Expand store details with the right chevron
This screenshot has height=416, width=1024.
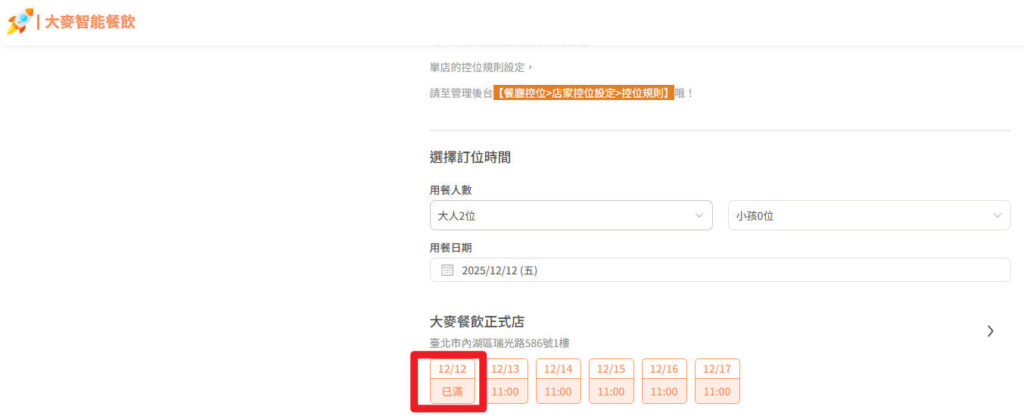(x=990, y=331)
